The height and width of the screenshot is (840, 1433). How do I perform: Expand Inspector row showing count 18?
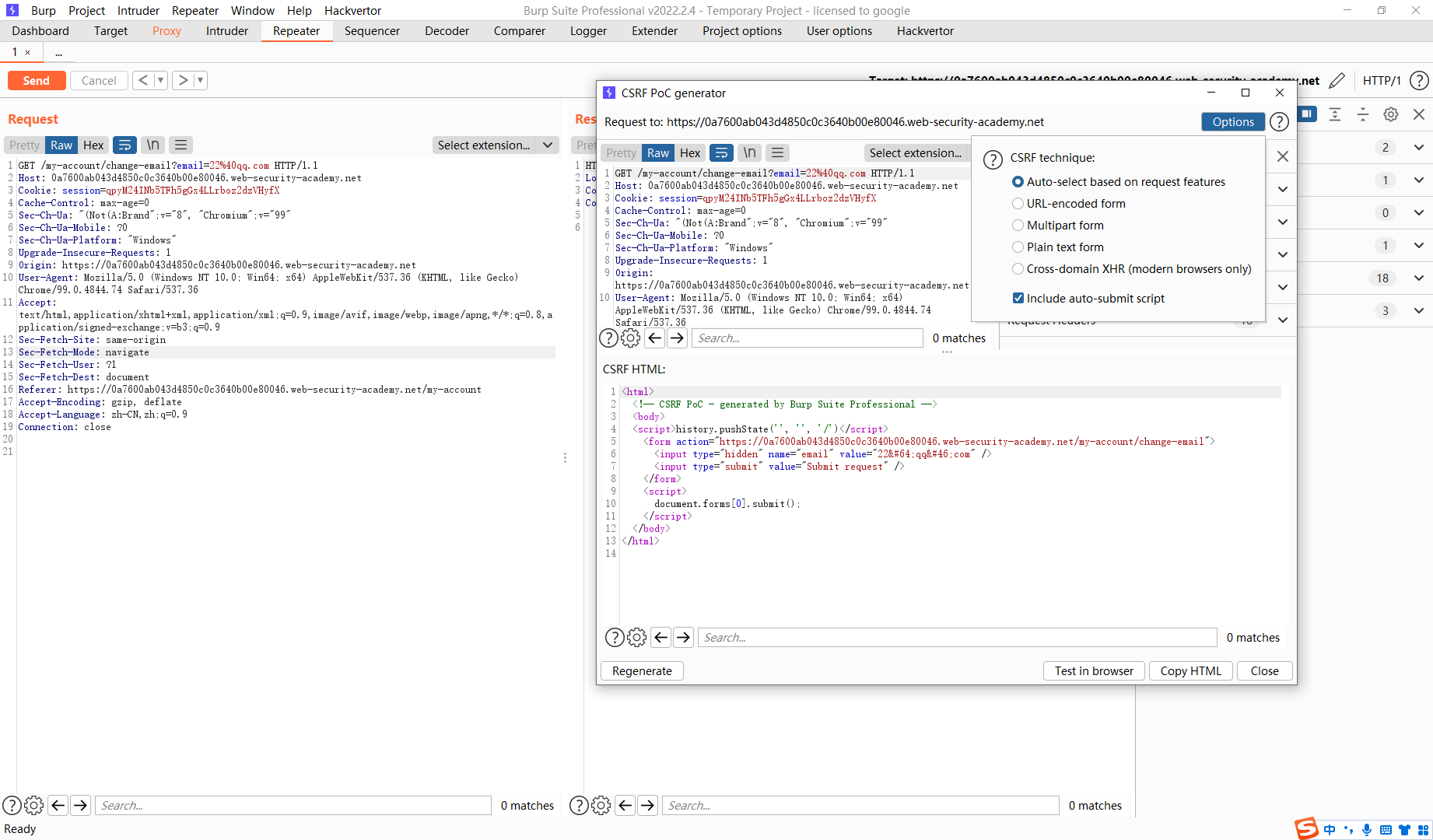[1419, 278]
